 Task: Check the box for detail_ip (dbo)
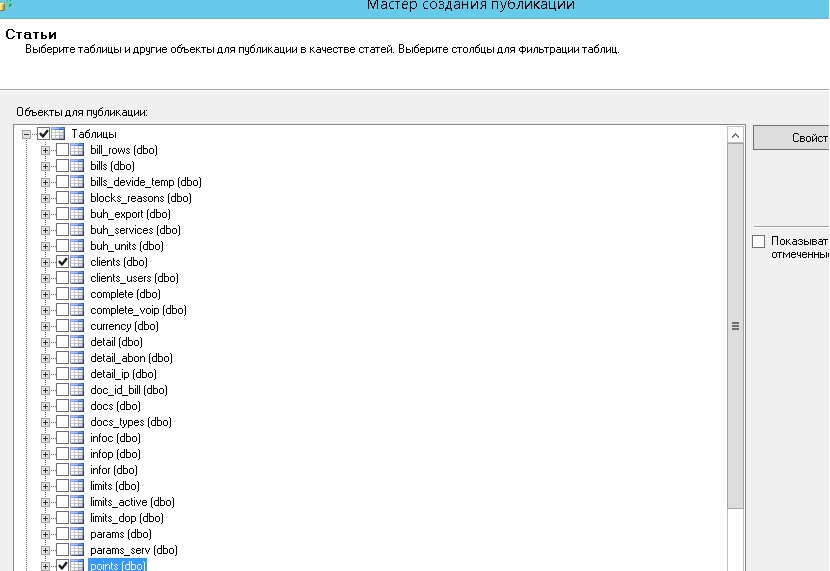pos(62,374)
